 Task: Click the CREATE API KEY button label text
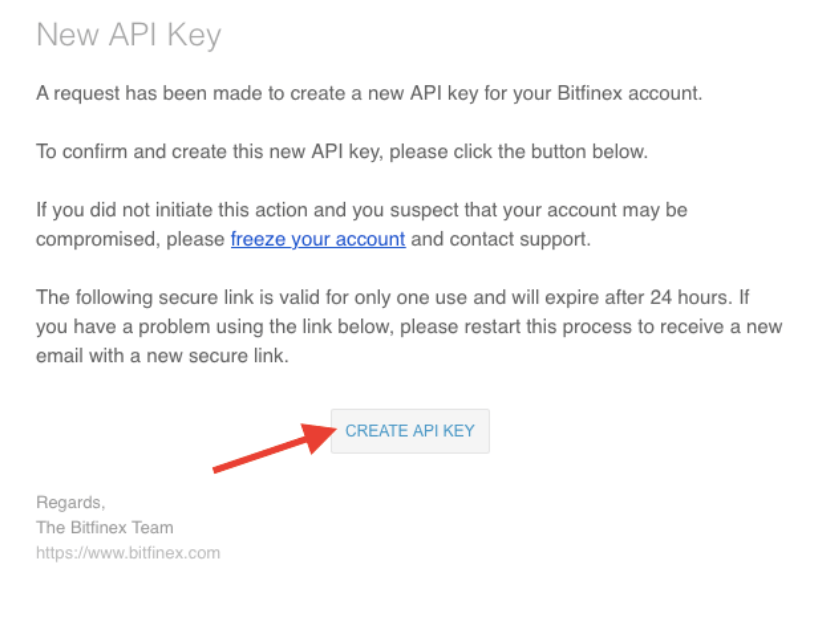[410, 431]
